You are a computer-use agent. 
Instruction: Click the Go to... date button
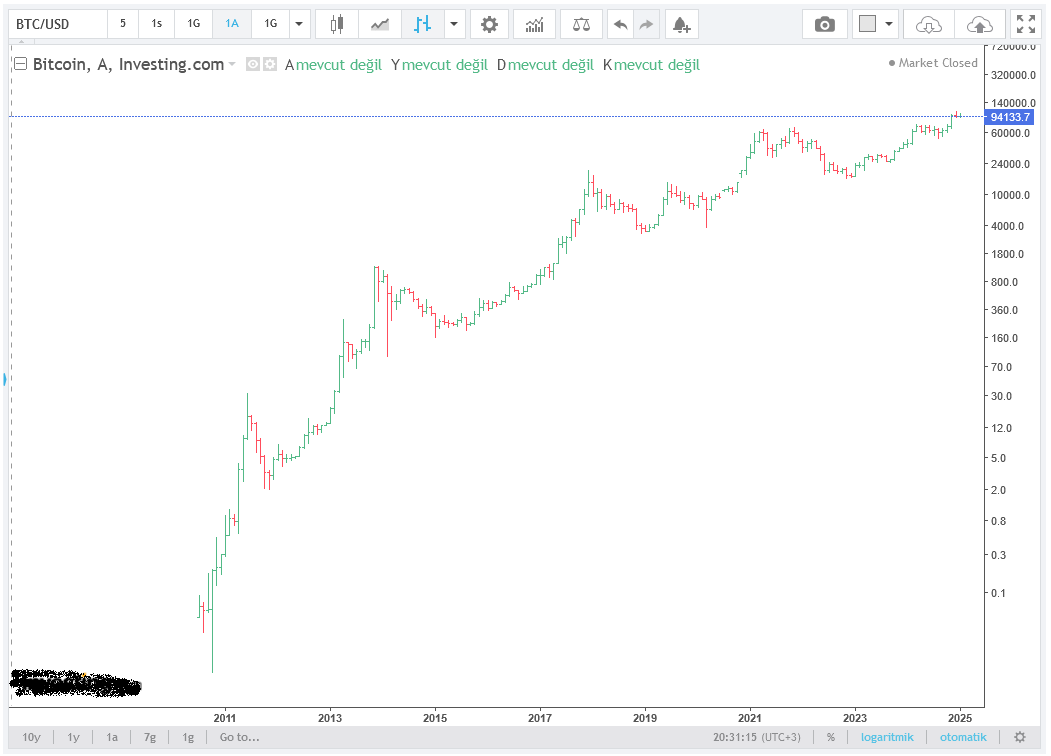[239, 737]
